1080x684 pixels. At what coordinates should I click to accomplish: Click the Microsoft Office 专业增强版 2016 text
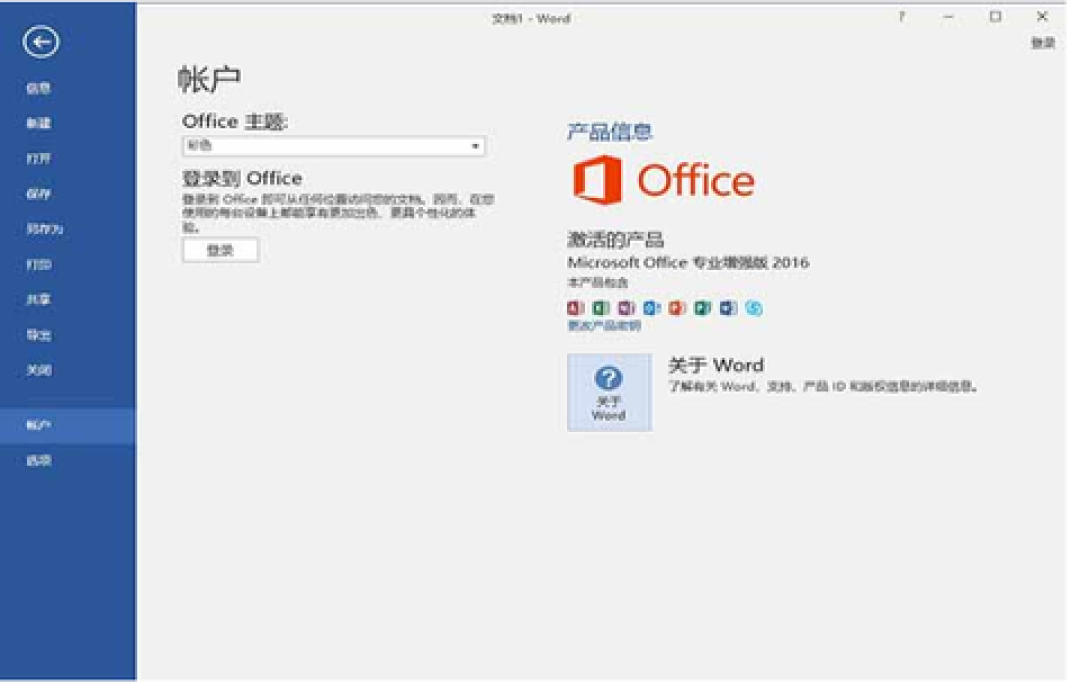tap(687, 262)
